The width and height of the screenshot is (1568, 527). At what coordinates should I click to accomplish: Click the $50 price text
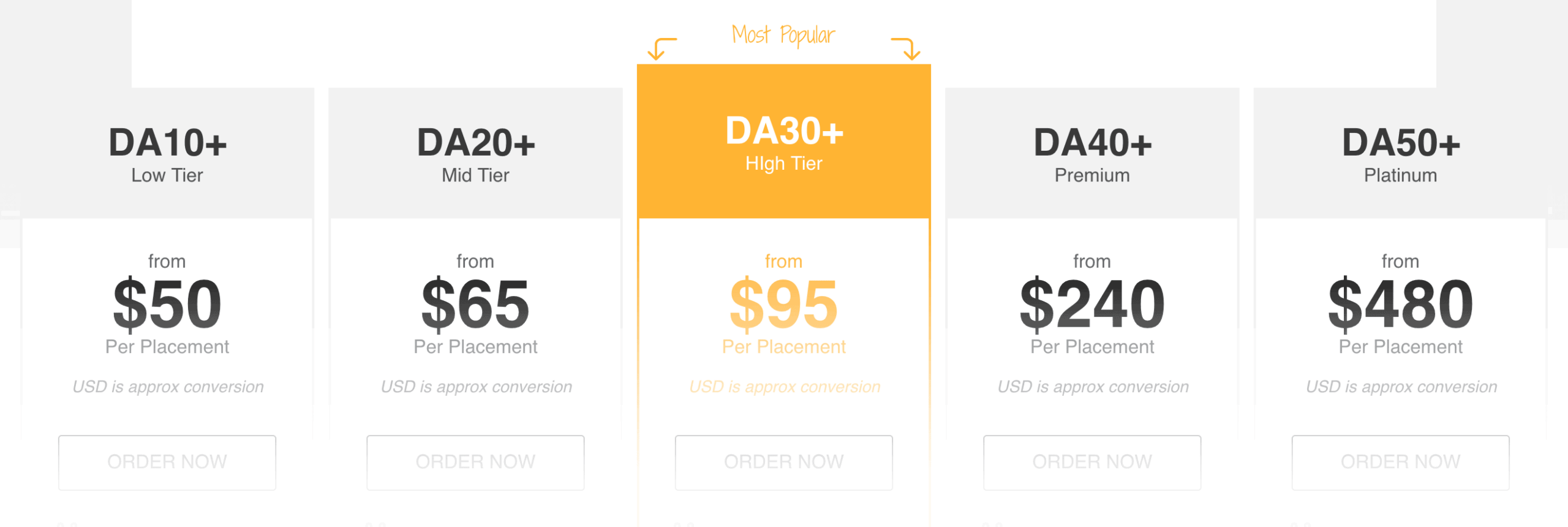(x=167, y=304)
